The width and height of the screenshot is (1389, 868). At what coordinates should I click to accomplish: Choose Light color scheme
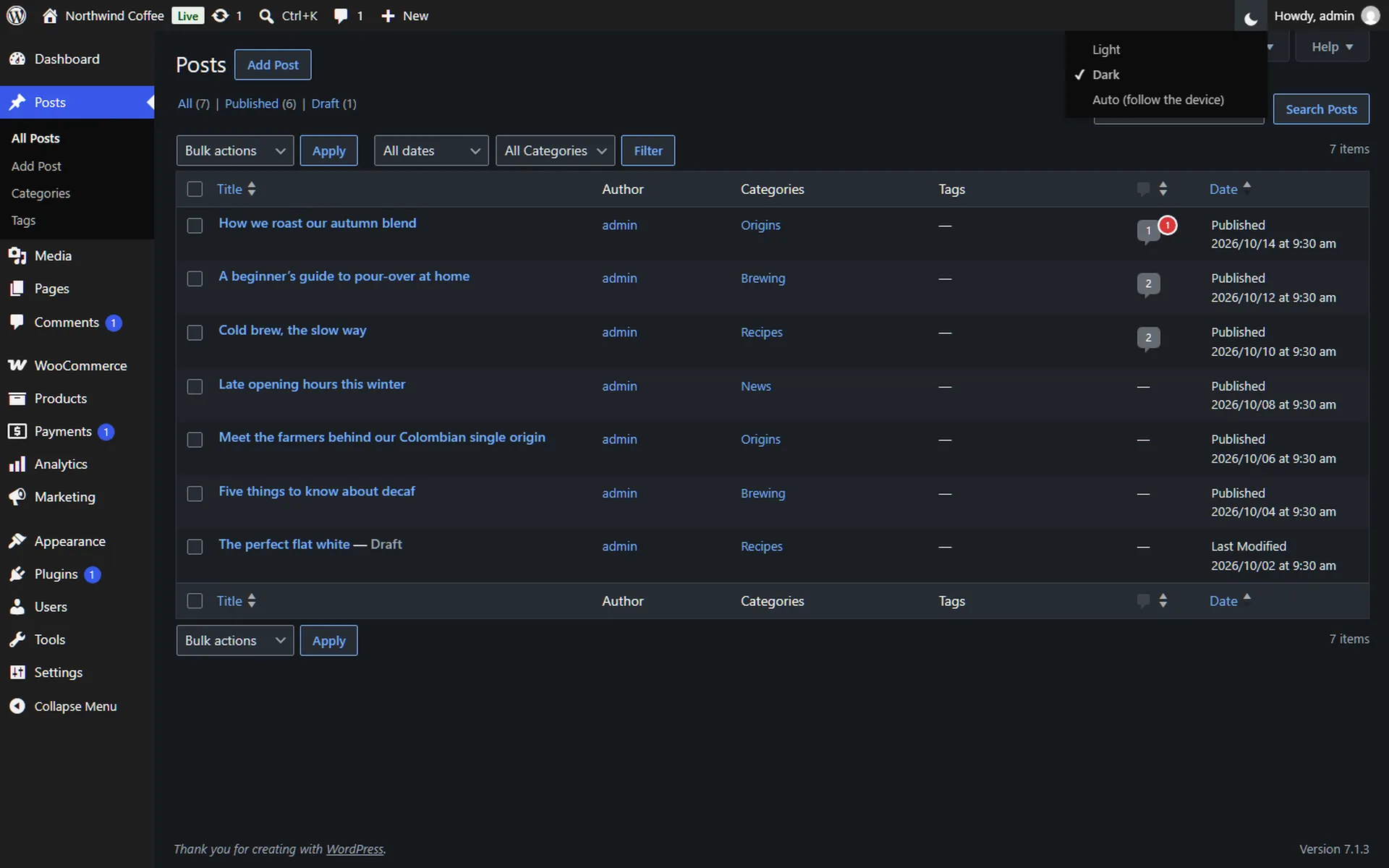[x=1106, y=49]
